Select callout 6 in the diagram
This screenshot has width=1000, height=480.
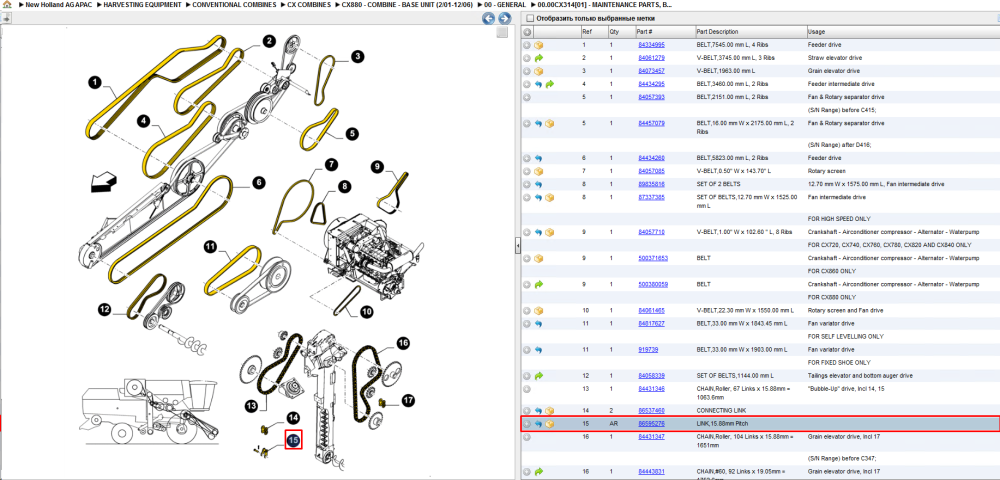pos(258,183)
